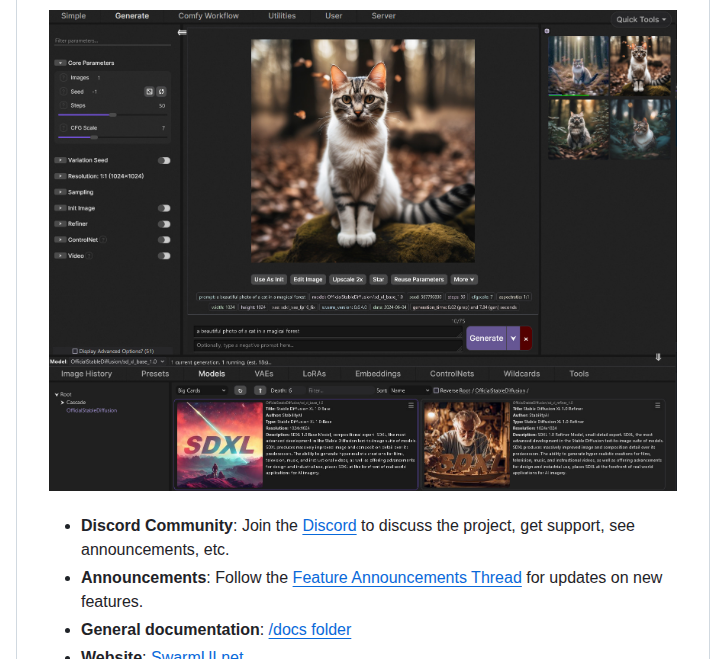Check the Reverse sort checkbox
710x659 pixels.
click(x=436, y=390)
